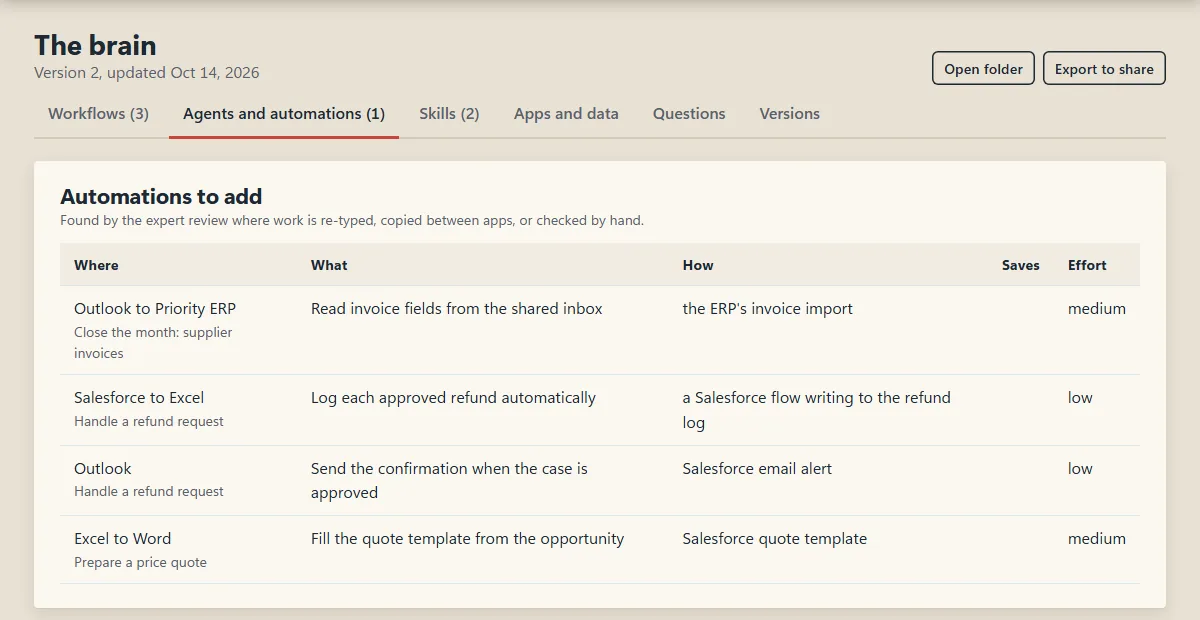Image resolution: width=1200 pixels, height=620 pixels.
Task: Select the Agents and automations (1) tab
Action: click(284, 114)
